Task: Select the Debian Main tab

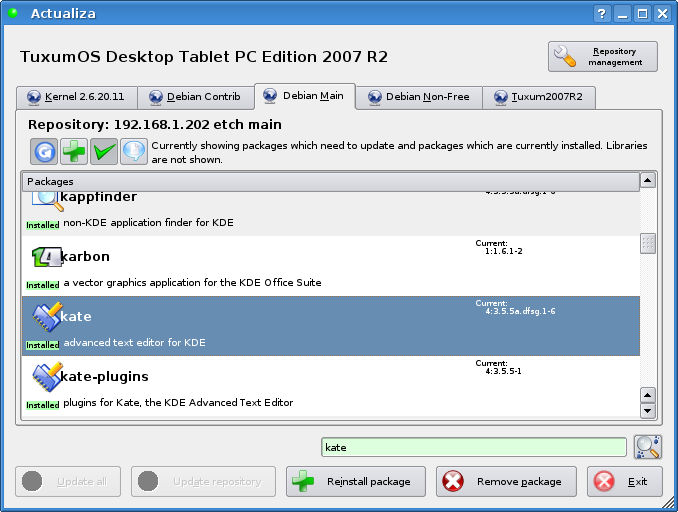Action: pyautogui.click(x=305, y=96)
